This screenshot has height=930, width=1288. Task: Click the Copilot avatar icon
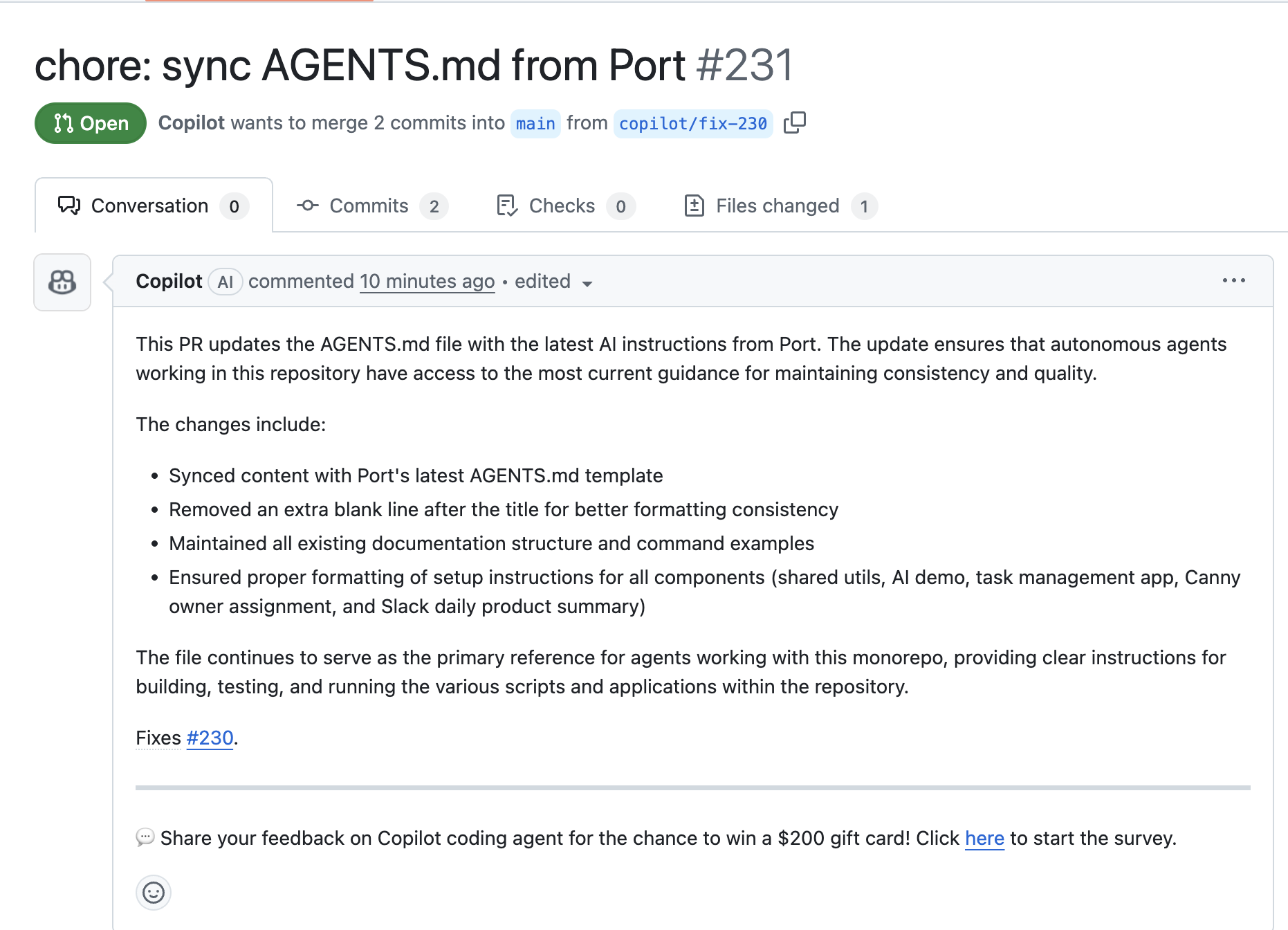(62, 282)
